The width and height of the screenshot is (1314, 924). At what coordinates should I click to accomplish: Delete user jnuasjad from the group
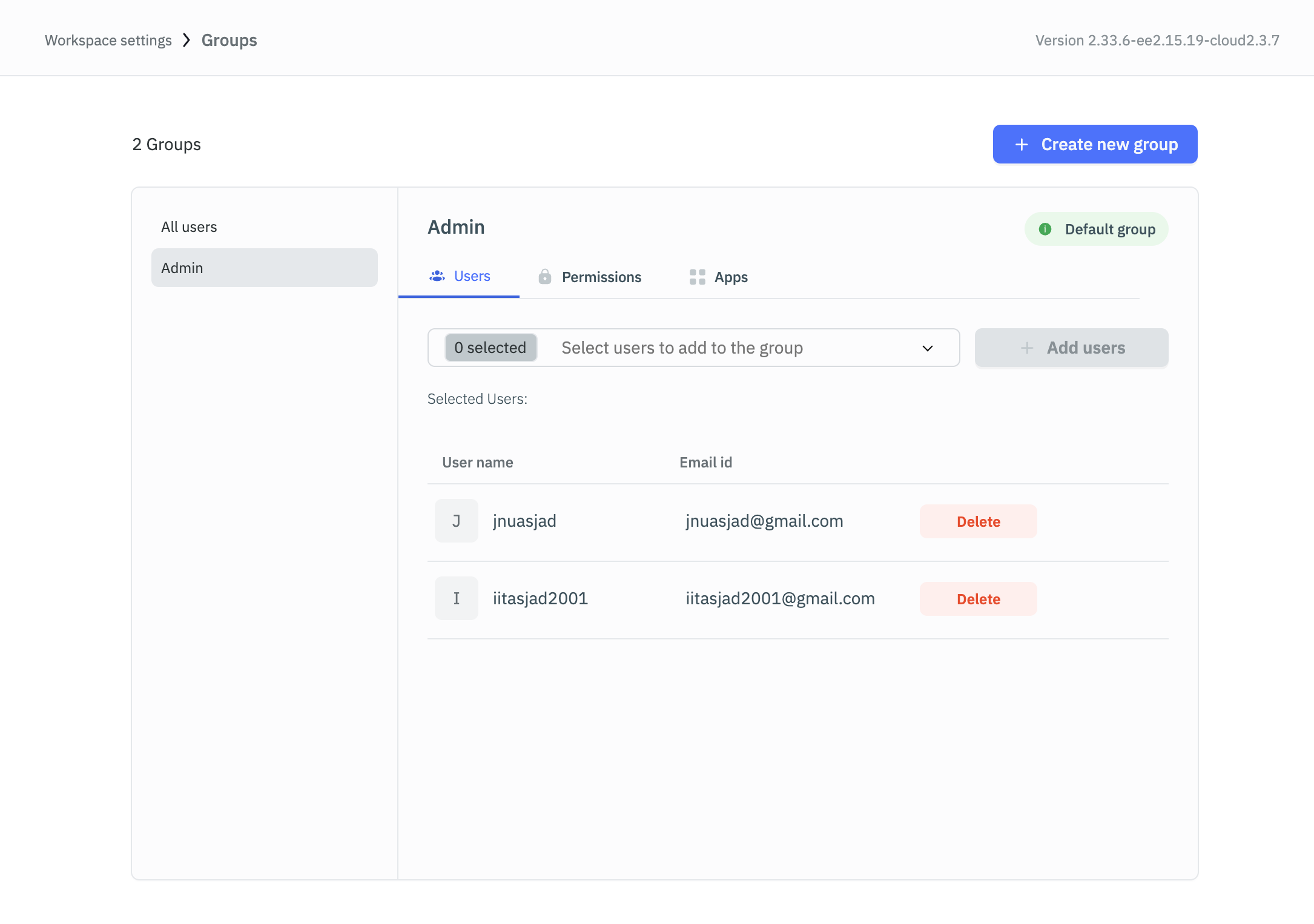coord(978,521)
